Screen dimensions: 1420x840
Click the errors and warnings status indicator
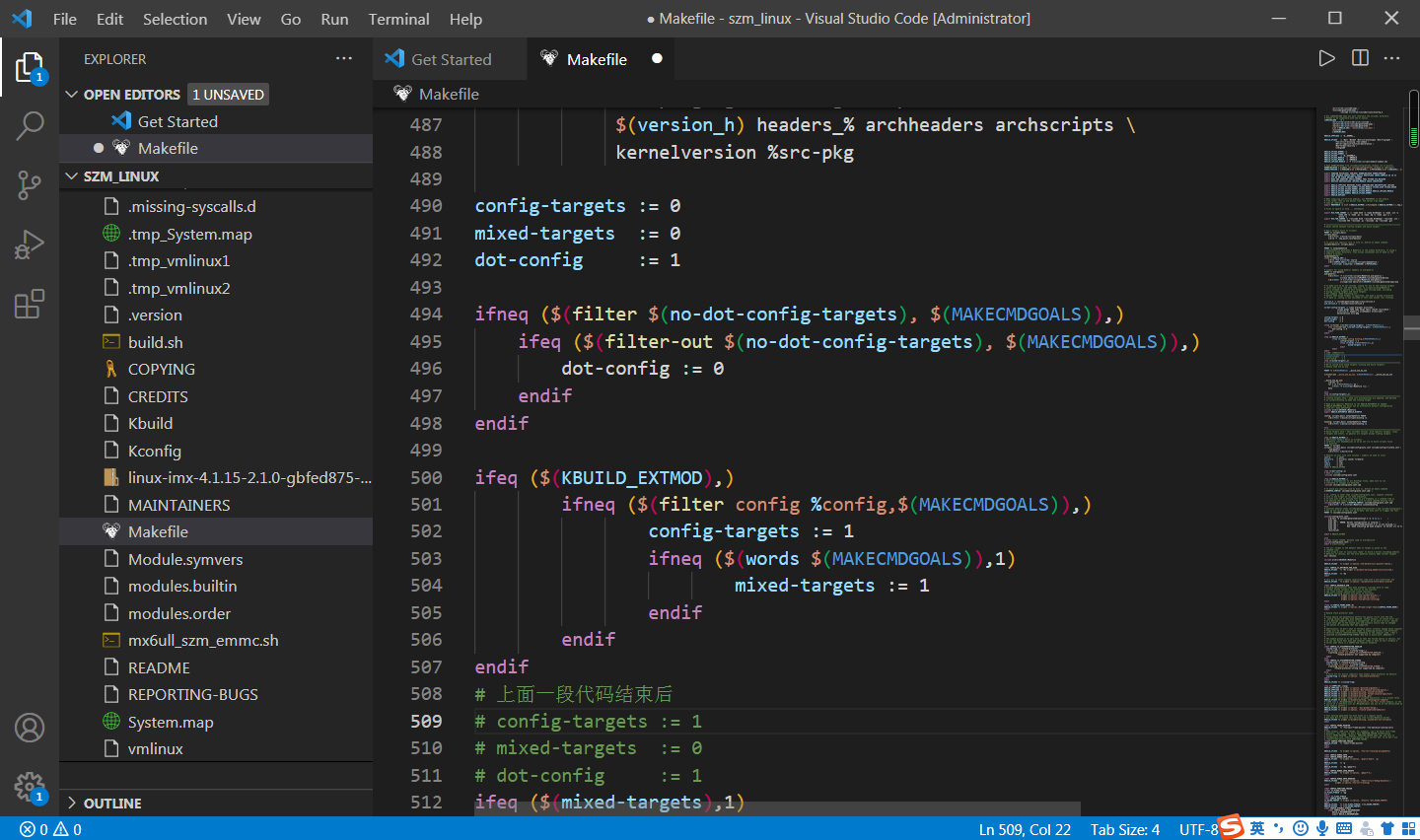click(50, 829)
